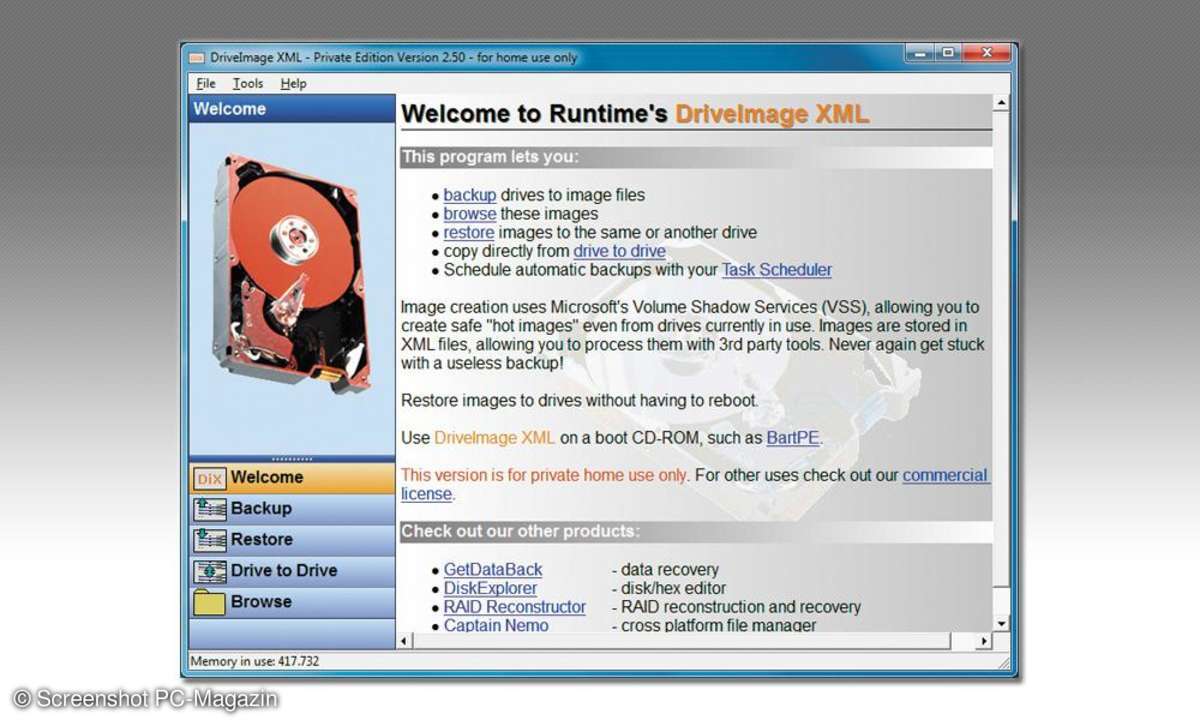Open the Help menu

[x=293, y=84]
